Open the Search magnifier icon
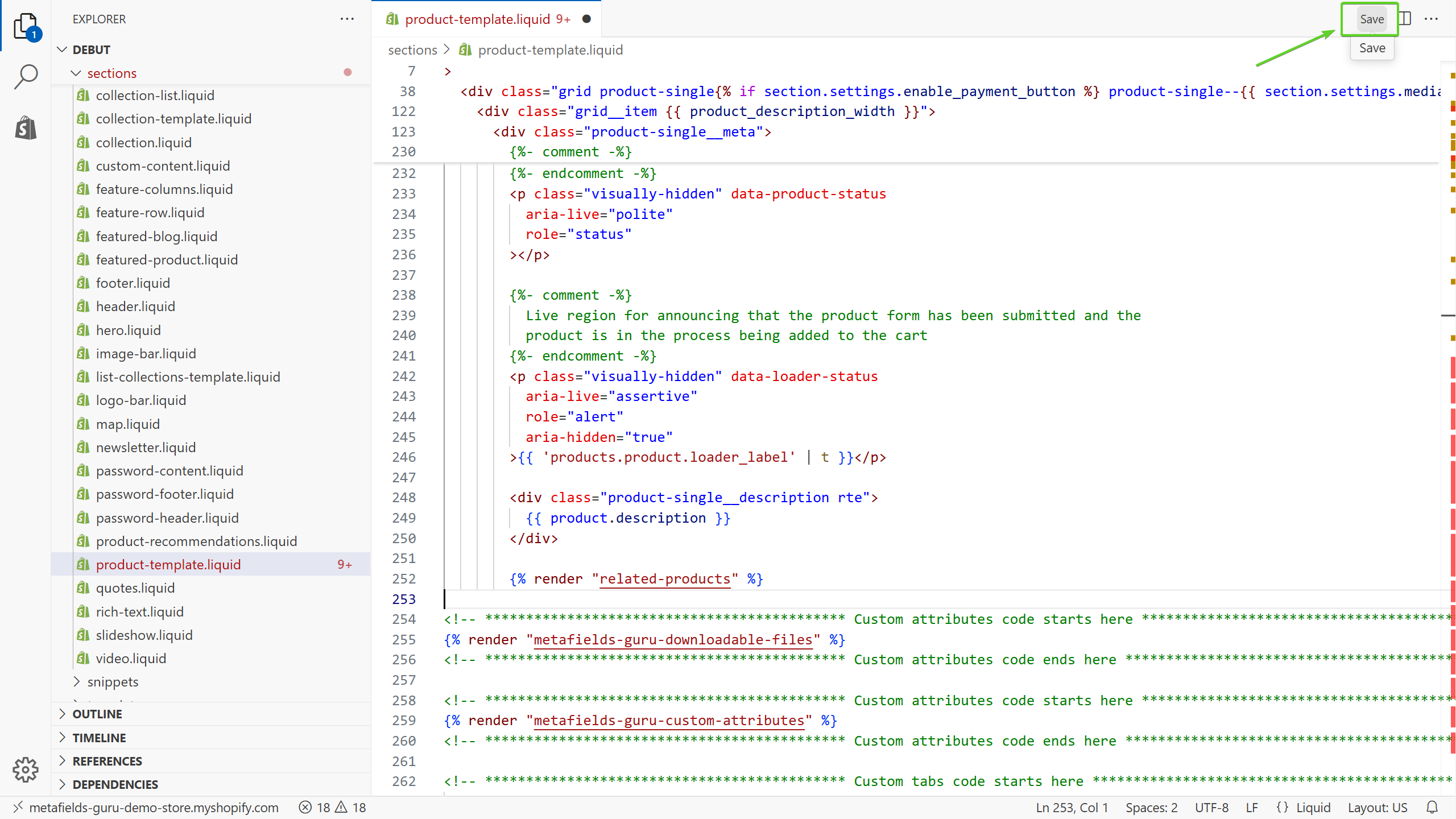This screenshot has height=819, width=1456. point(26,76)
